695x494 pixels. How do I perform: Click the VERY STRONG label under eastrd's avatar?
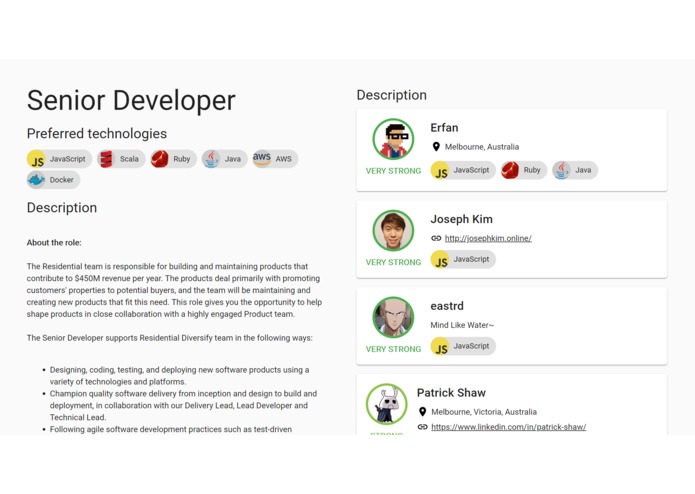393,349
